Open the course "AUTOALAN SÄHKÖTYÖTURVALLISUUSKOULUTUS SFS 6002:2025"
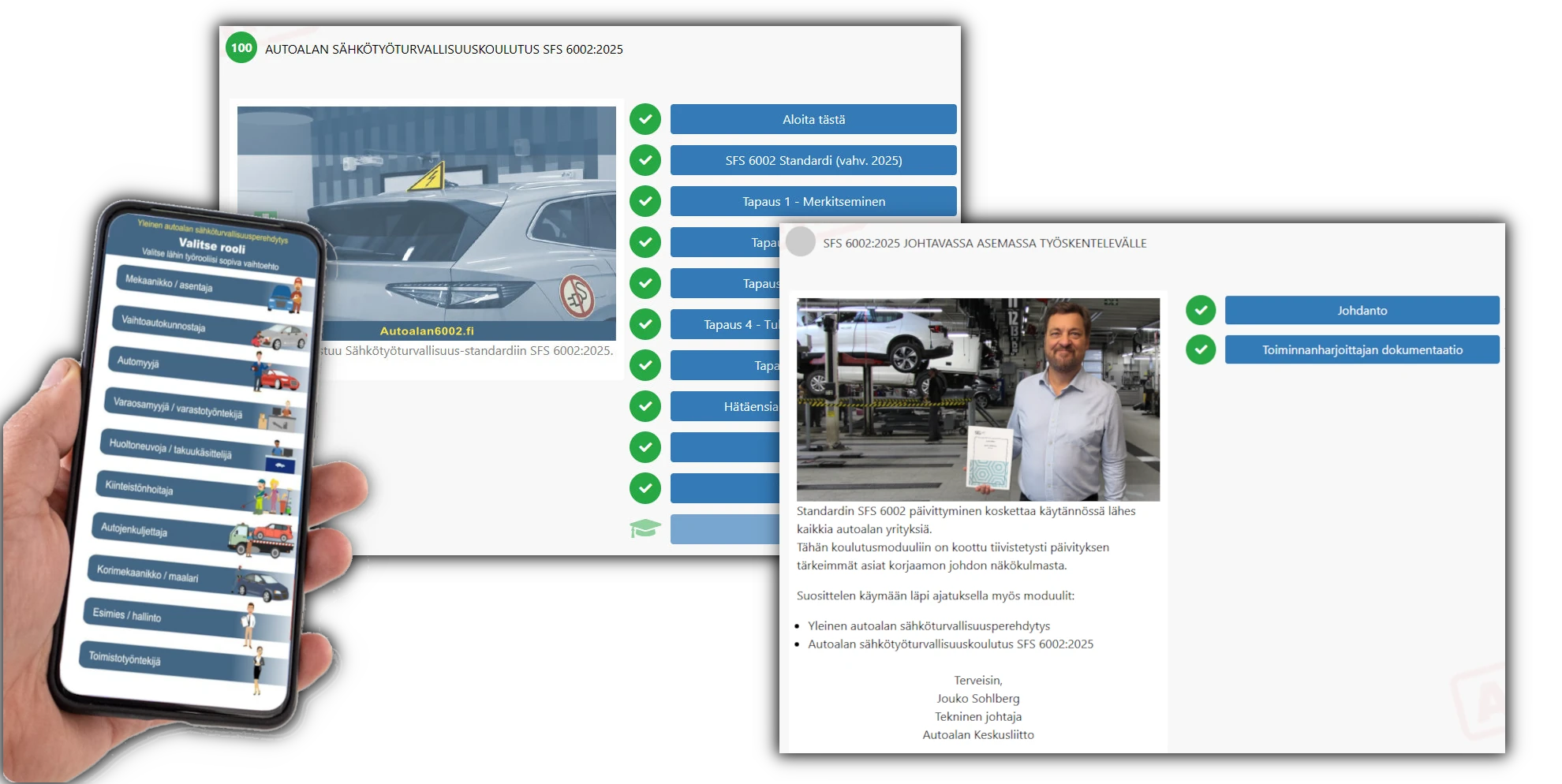This screenshot has height=784, width=1562. coord(444,49)
